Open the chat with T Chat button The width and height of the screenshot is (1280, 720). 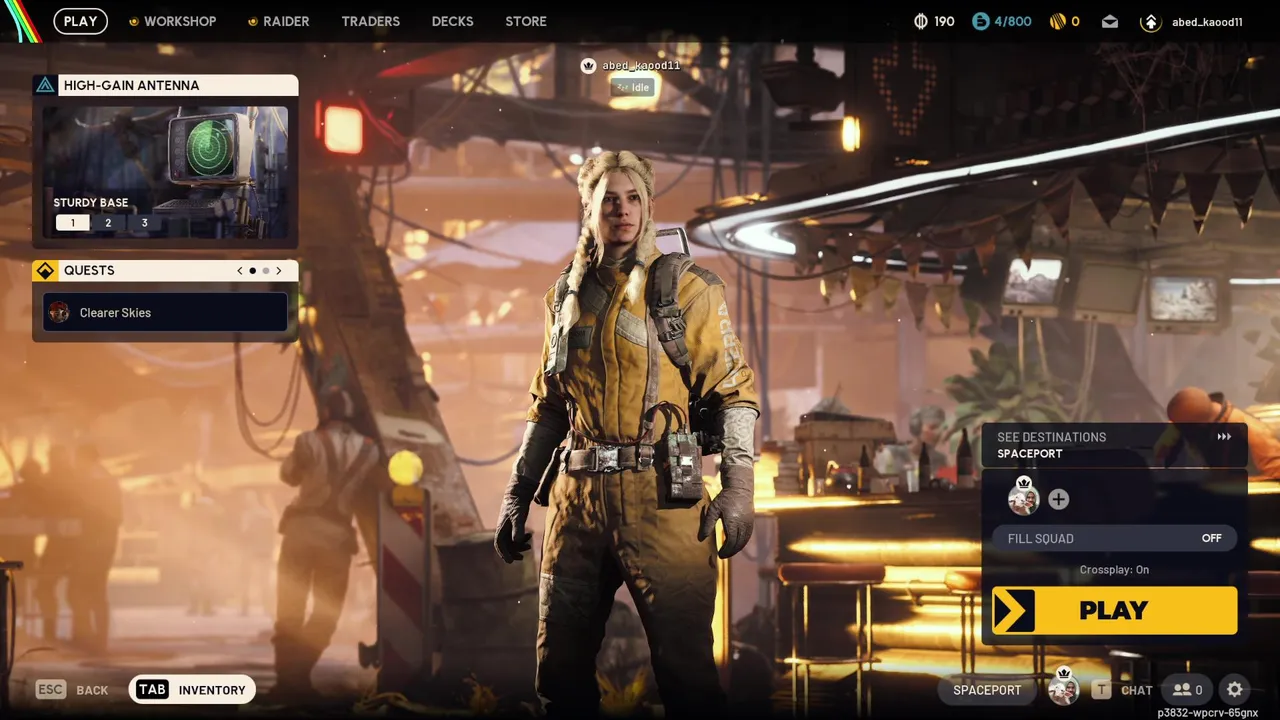tap(1123, 690)
